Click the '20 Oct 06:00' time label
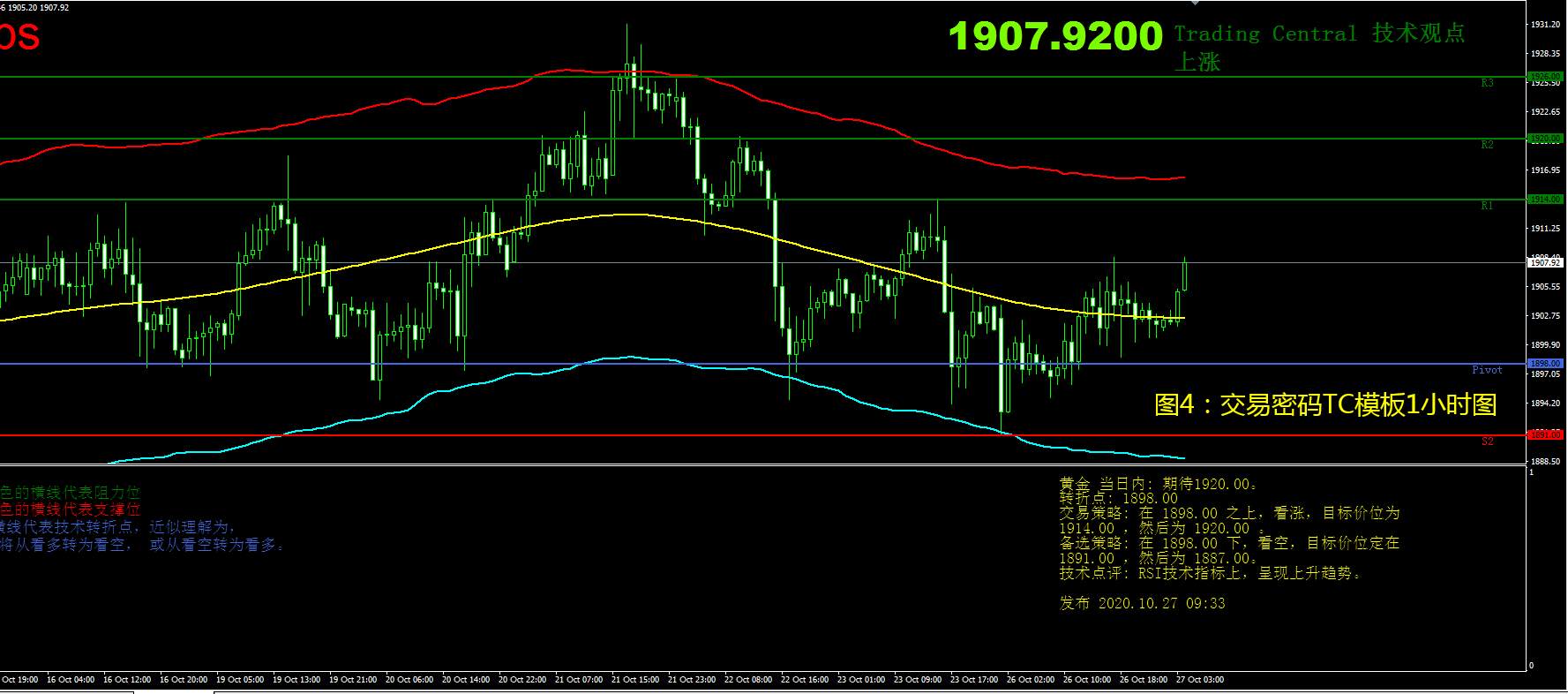The width and height of the screenshot is (1568, 694). 409,680
